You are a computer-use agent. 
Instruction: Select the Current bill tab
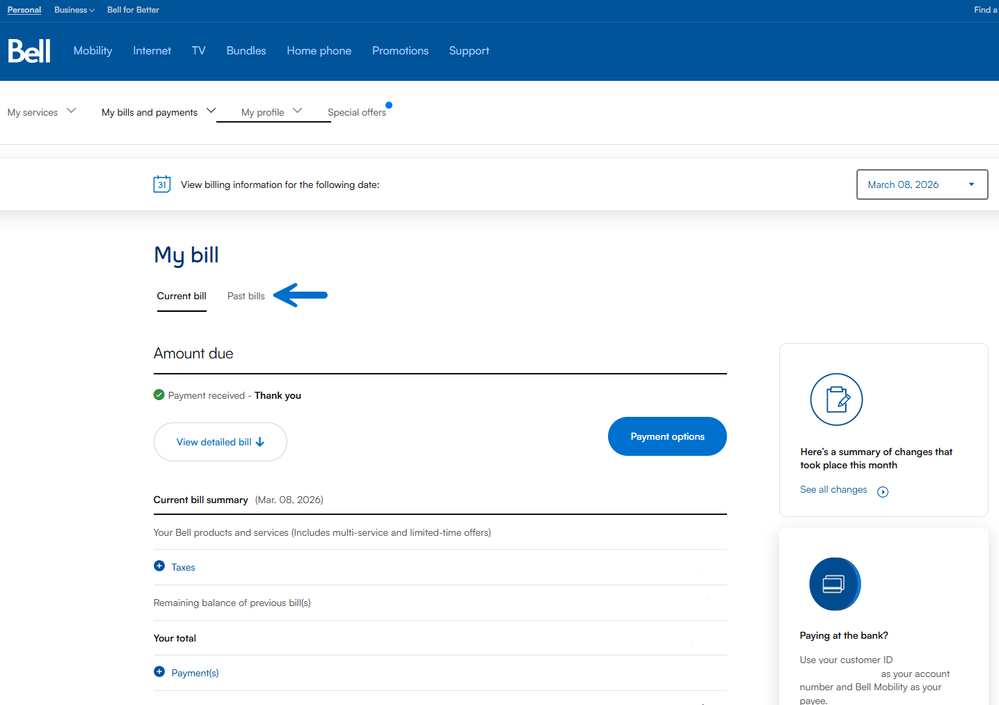(182, 296)
